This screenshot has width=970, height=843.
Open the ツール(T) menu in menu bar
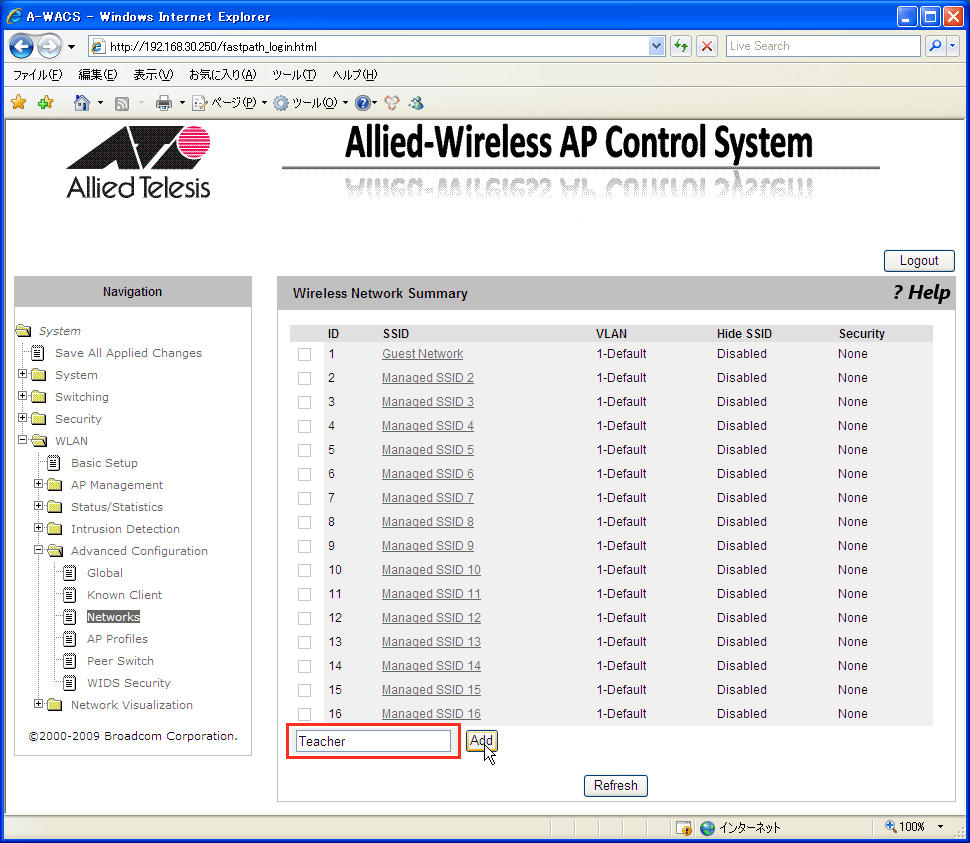point(294,75)
